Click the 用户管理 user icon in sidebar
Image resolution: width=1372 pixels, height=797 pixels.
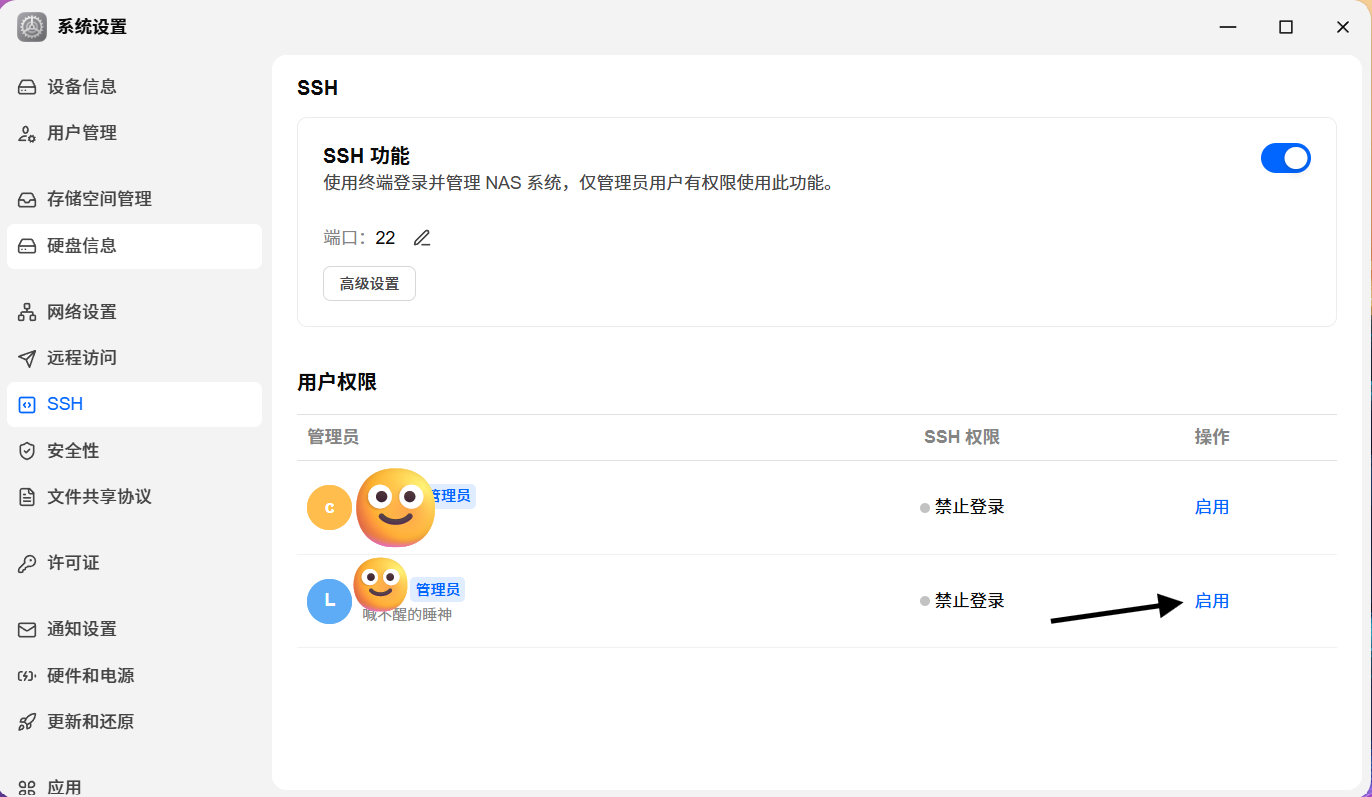tap(27, 133)
